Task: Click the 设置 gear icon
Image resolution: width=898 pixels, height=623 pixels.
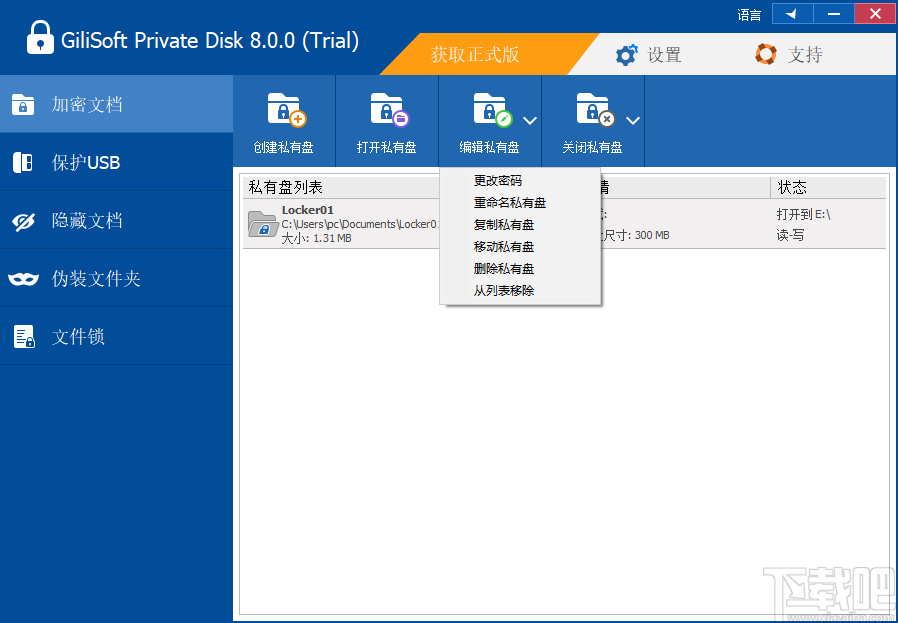Action: (x=628, y=54)
